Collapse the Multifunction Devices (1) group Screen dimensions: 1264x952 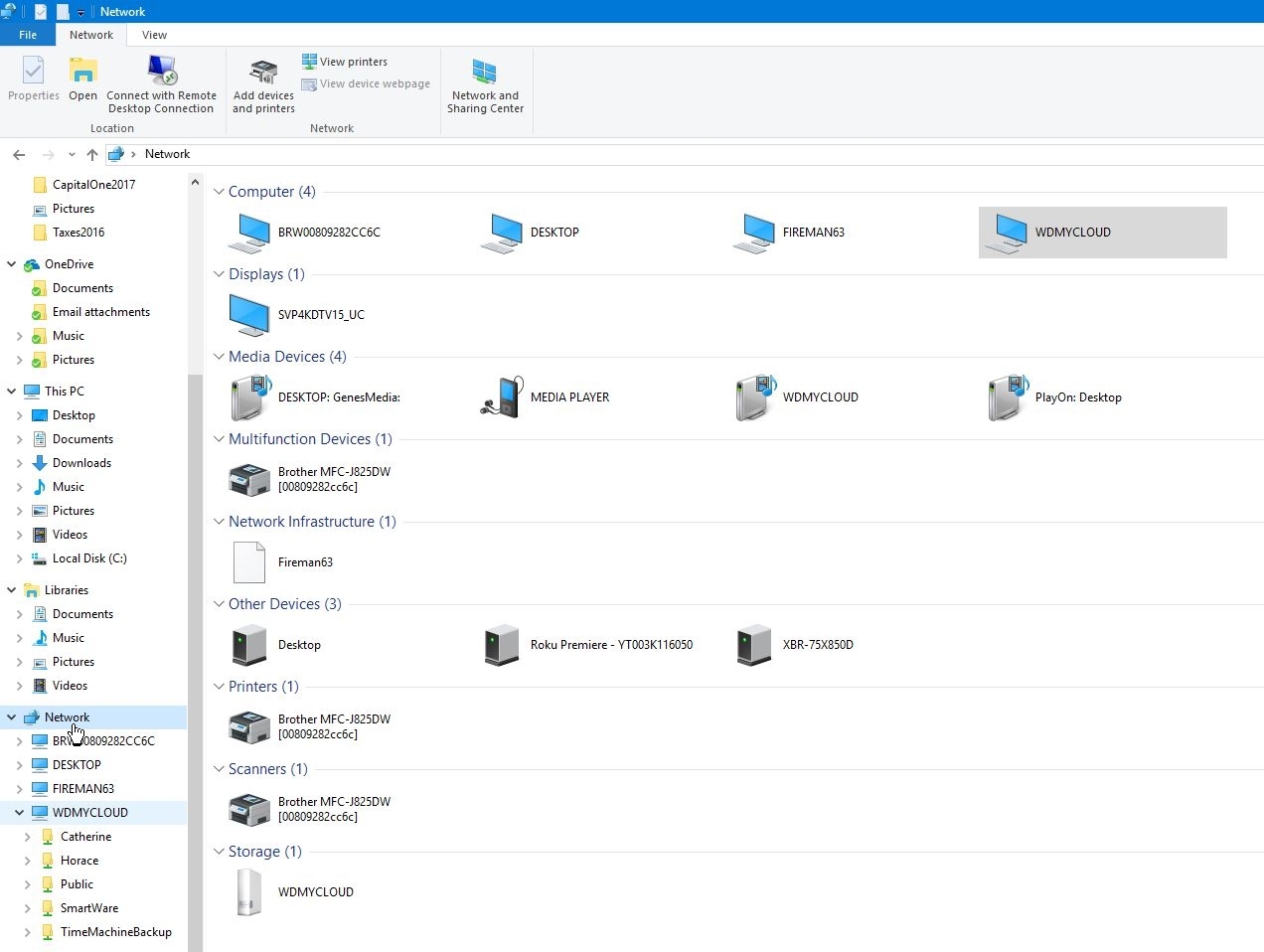(219, 439)
